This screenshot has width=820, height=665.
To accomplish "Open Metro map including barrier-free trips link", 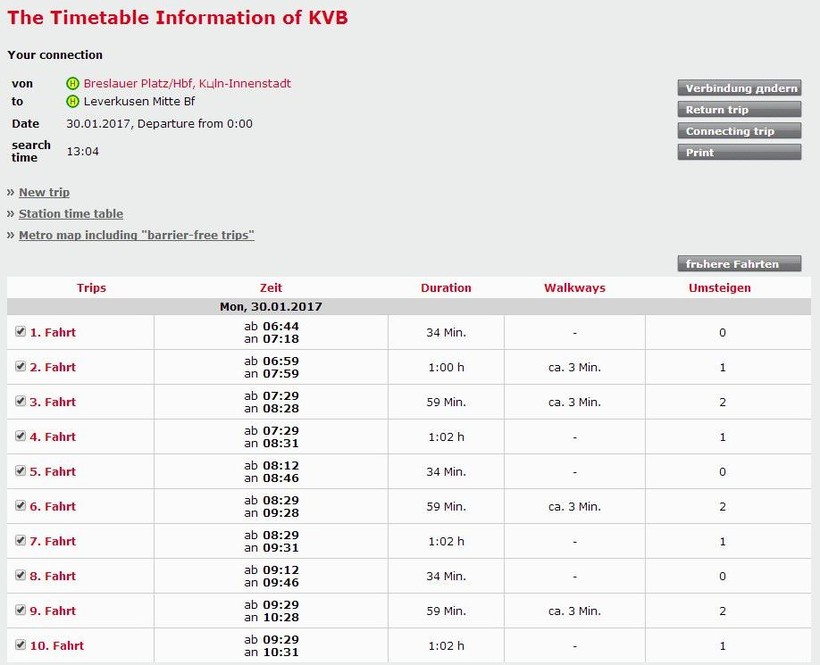I will click(136, 235).
